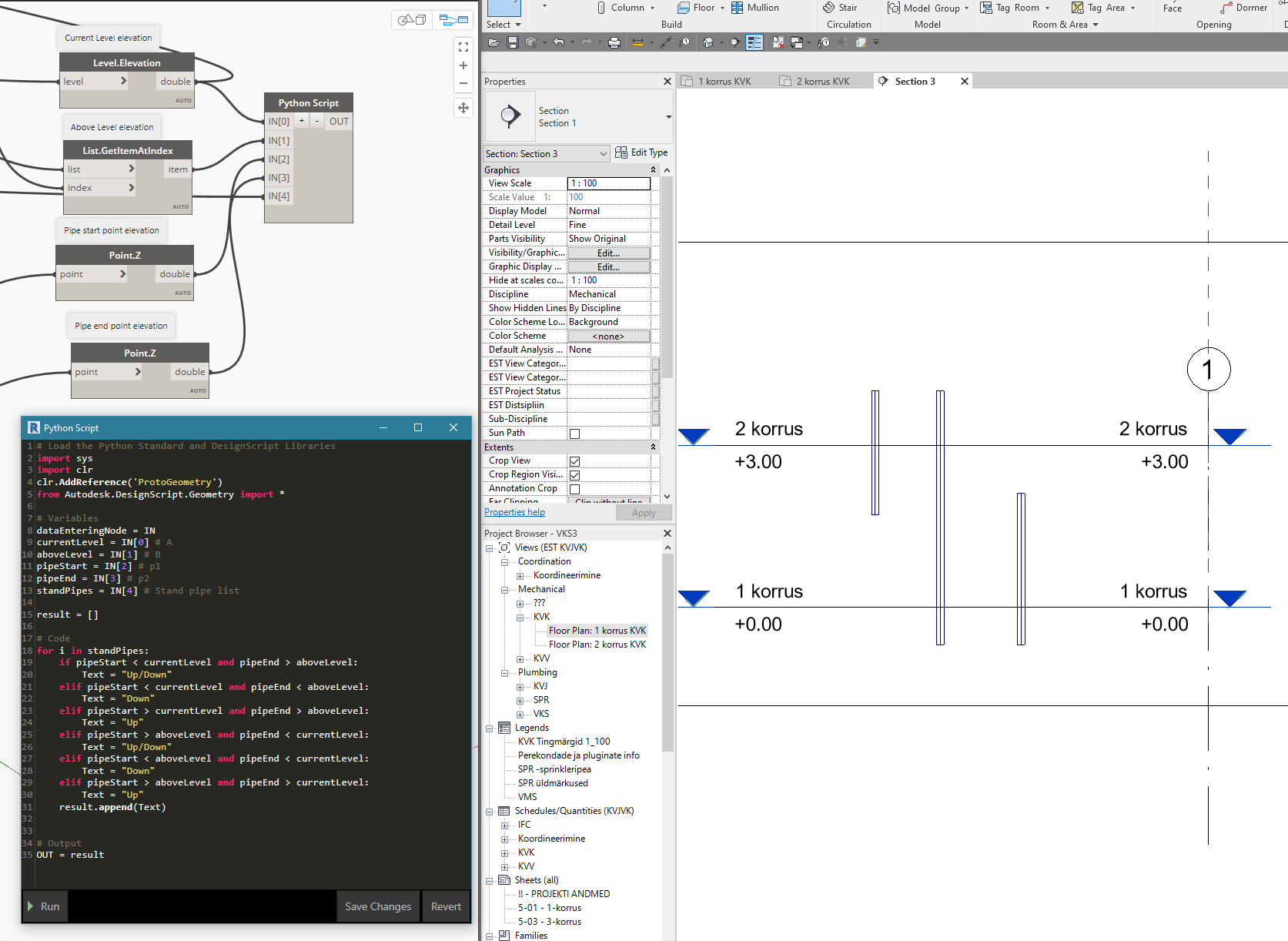Open the Default 3D View house icon

pyautogui.click(x=708, y=42)
